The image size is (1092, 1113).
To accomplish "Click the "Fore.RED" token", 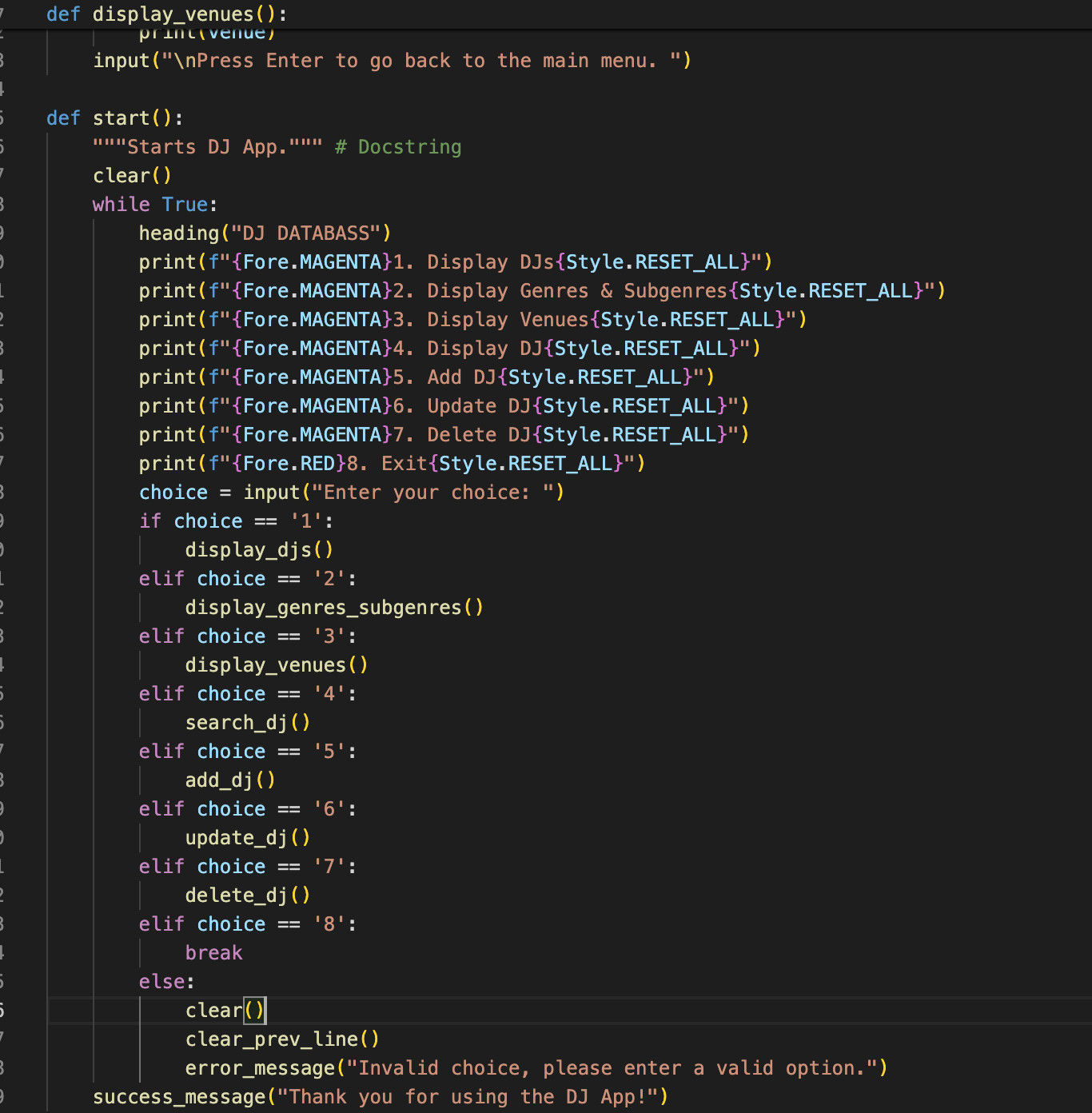I will pyautogui.click(x=289, y=464).
